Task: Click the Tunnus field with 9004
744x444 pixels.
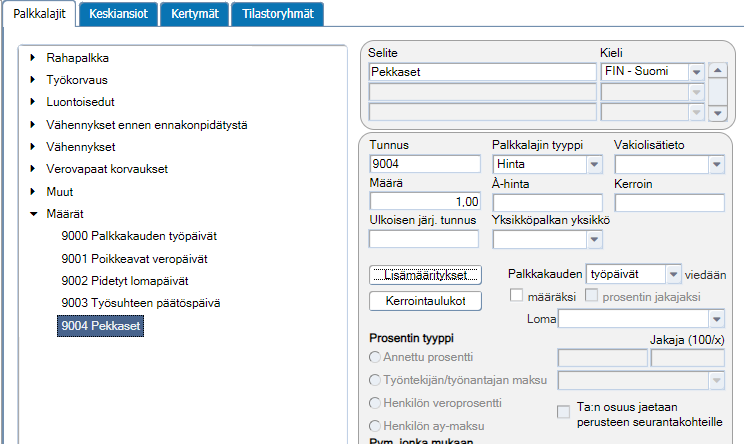Action: pos(425,164)
